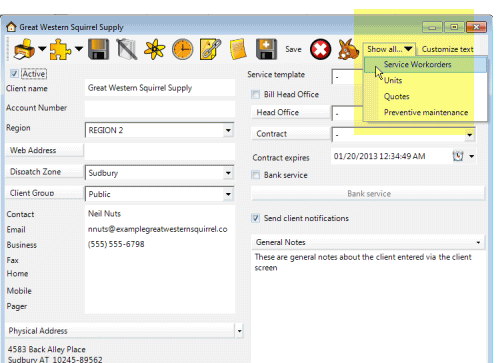The width and height of the screenshot is (500, 363).
Task: Close the client window
Action: (476, 27)
